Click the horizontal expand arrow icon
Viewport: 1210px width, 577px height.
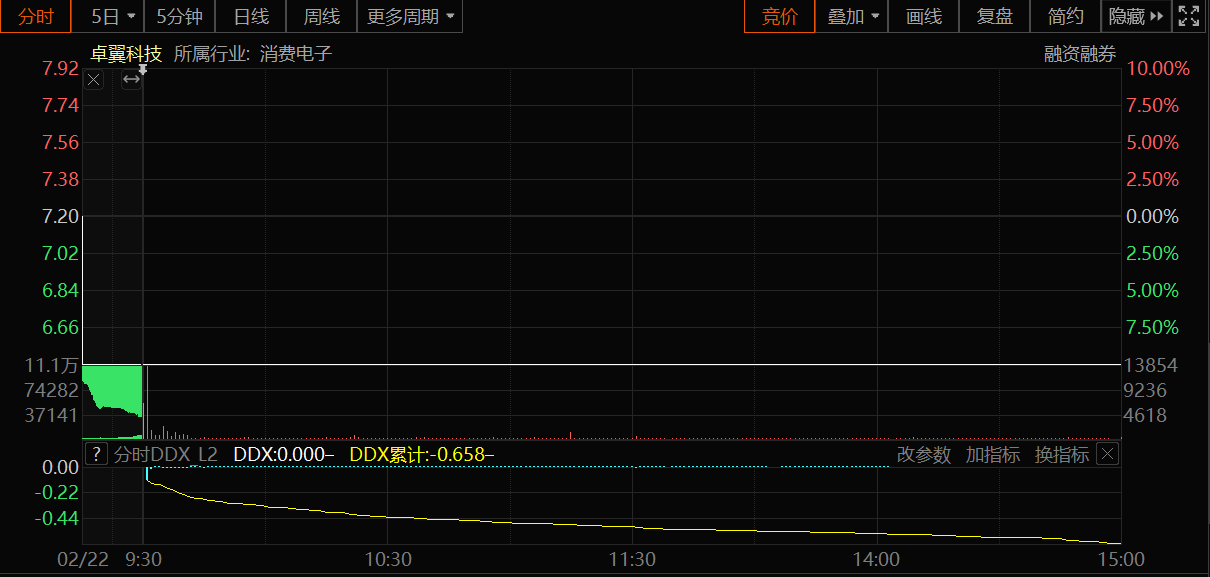pos(132,80)
